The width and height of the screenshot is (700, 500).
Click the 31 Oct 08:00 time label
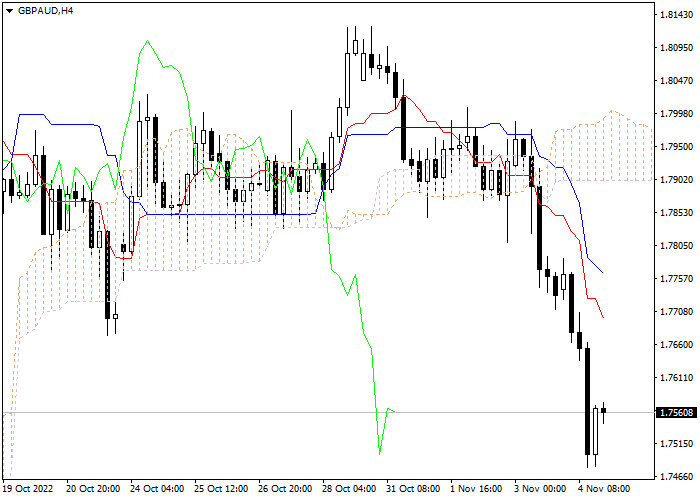[x=413, y=489]
